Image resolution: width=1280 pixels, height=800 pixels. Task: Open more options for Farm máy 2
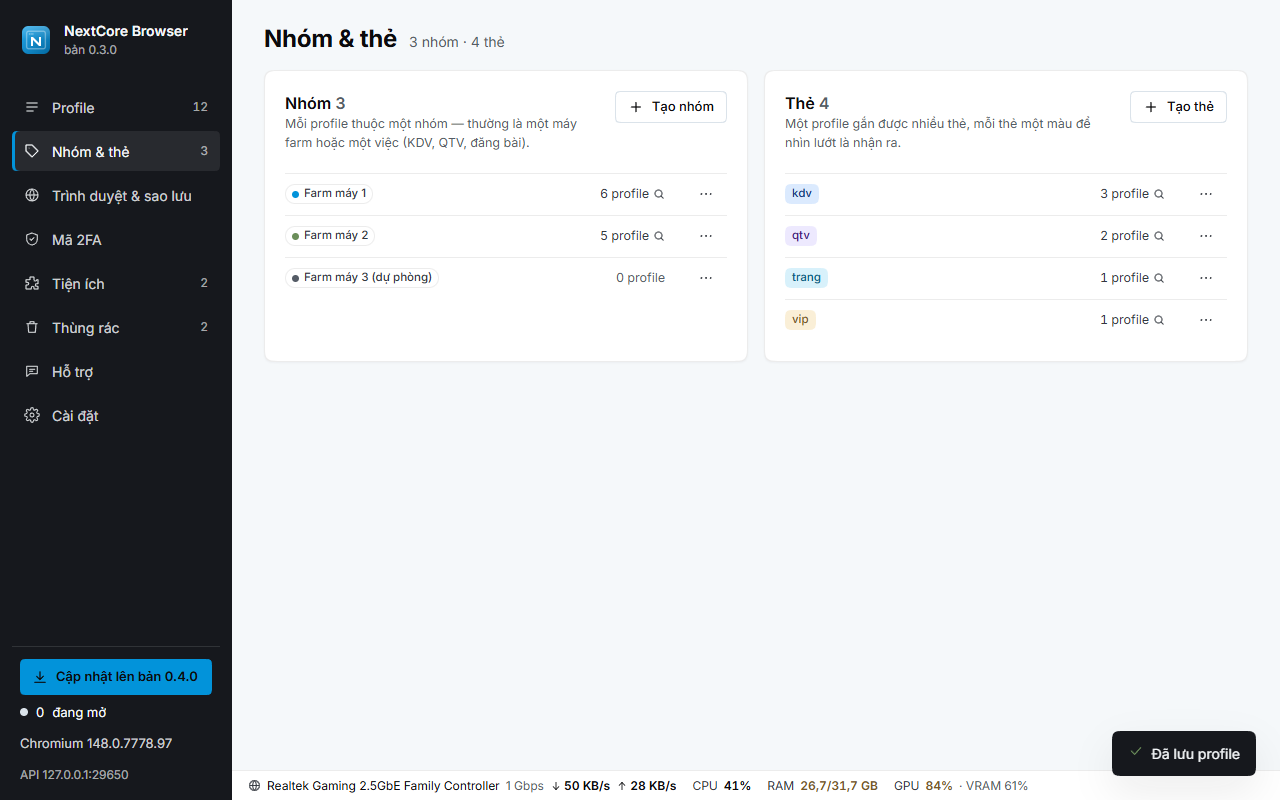coord(706,236)
